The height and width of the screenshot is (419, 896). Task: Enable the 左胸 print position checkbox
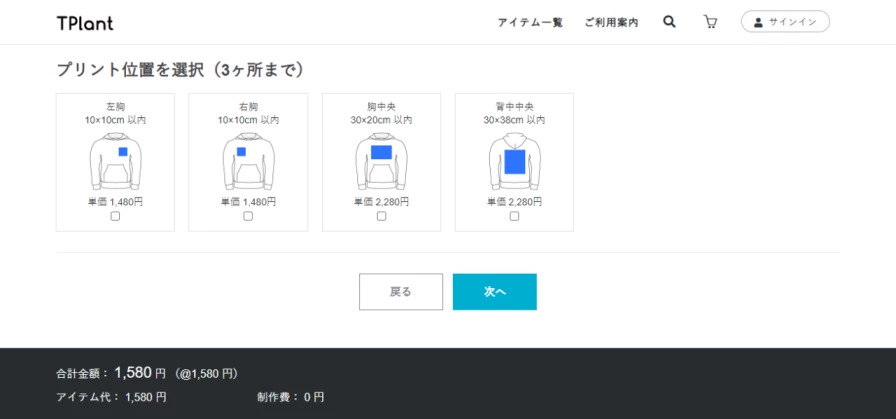(115, 216)
